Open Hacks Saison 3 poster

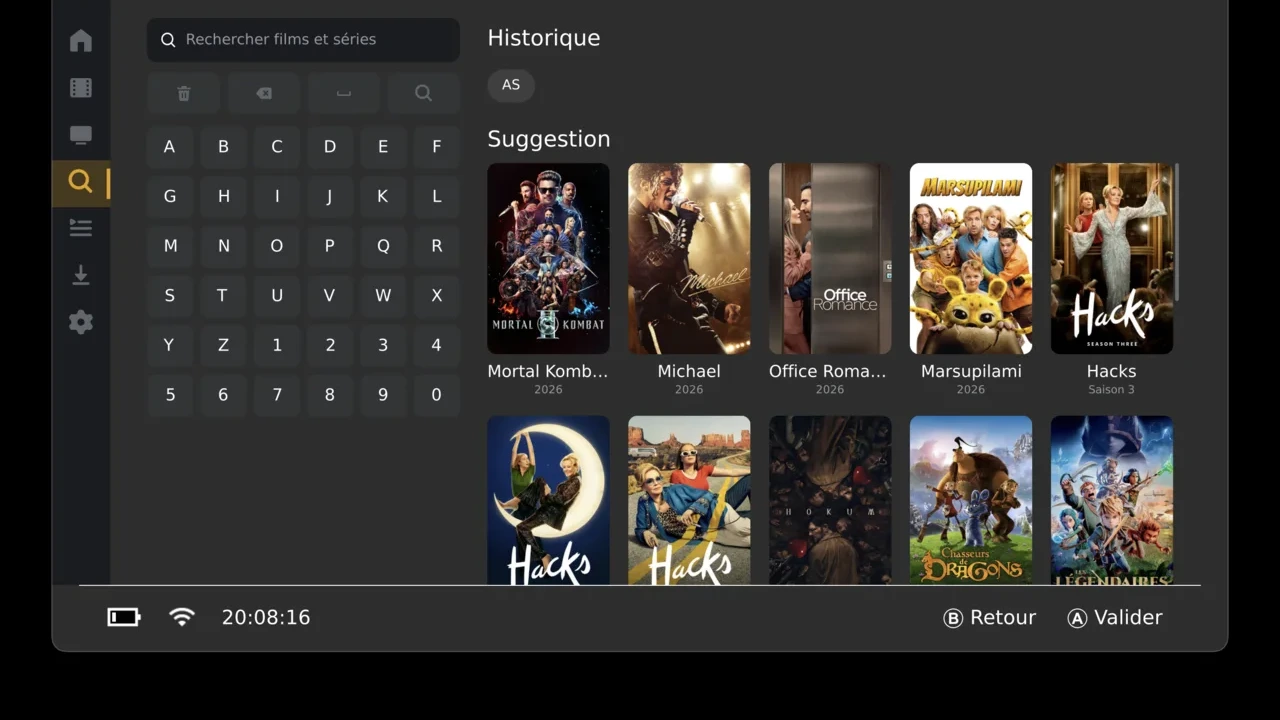1112,258
